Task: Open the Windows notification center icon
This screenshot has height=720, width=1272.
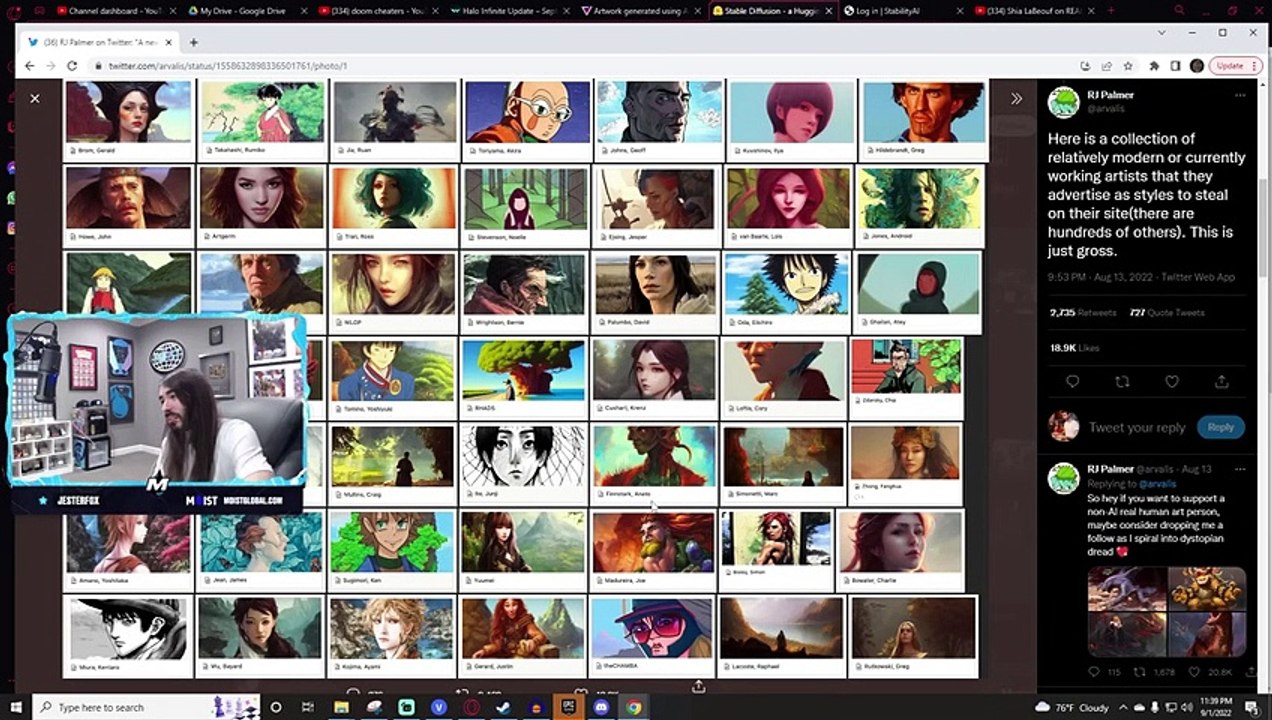Action: pyautogui.click(x=1251, y=707)
